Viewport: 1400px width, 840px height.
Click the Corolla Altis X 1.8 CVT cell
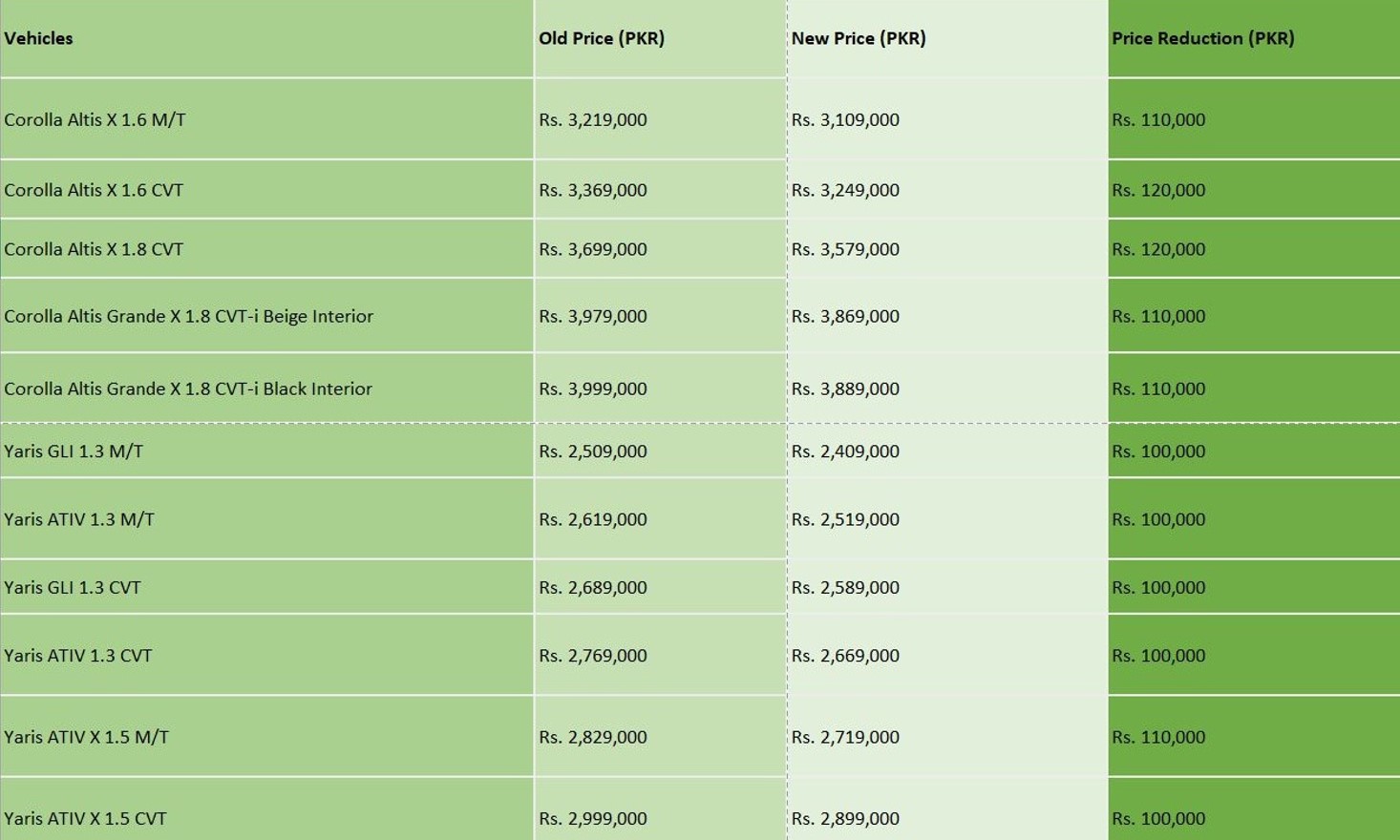point(266,249)
